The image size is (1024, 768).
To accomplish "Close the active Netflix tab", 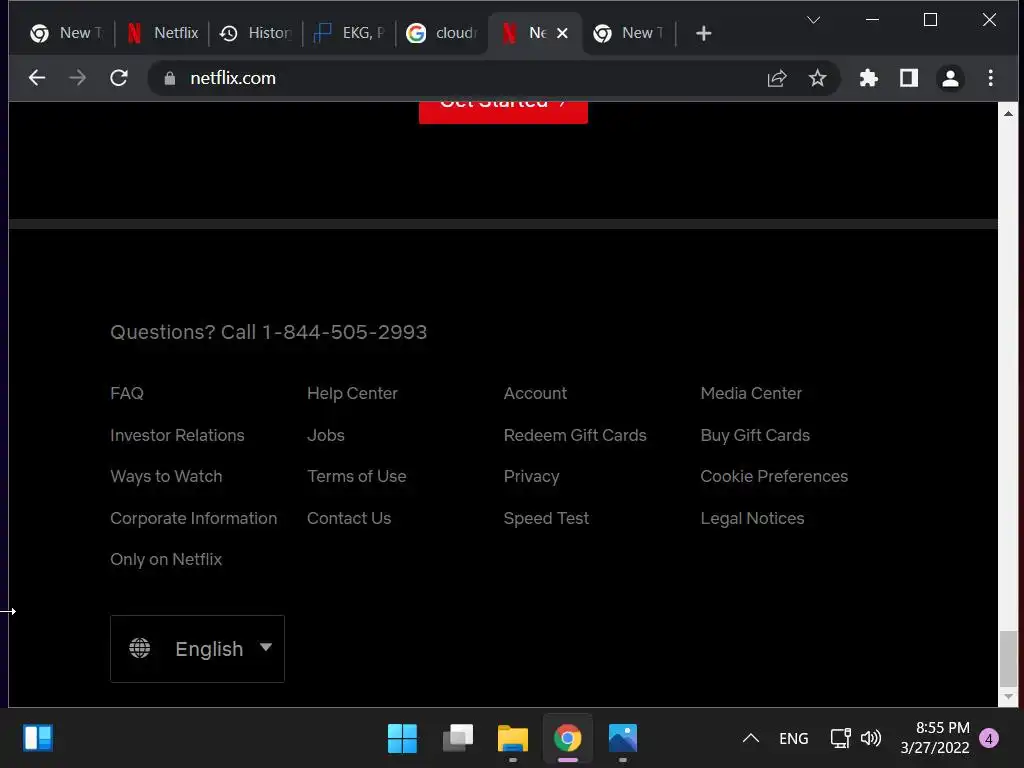I will 562,33.
